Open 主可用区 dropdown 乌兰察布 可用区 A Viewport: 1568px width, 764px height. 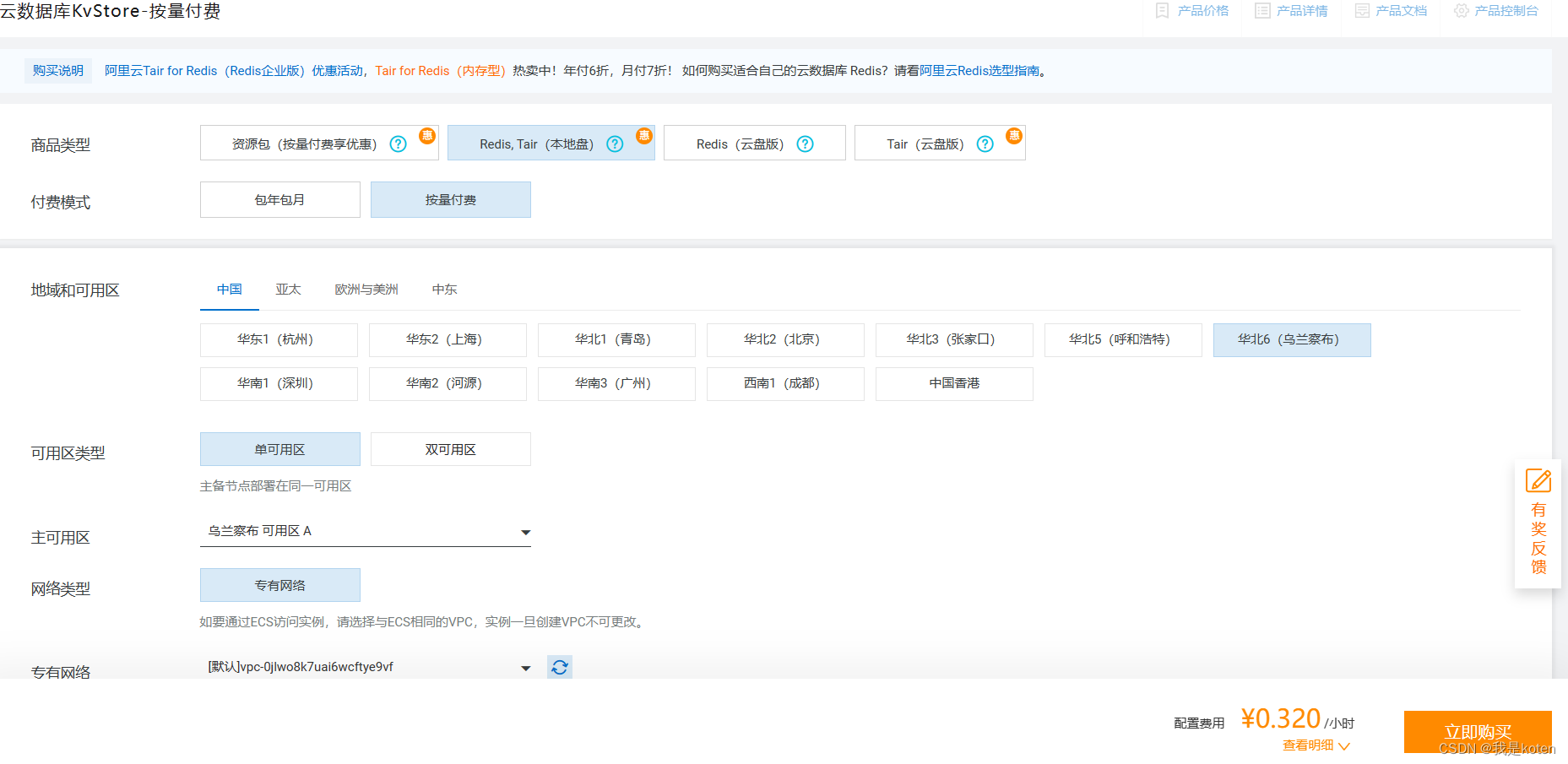(366, 531)
